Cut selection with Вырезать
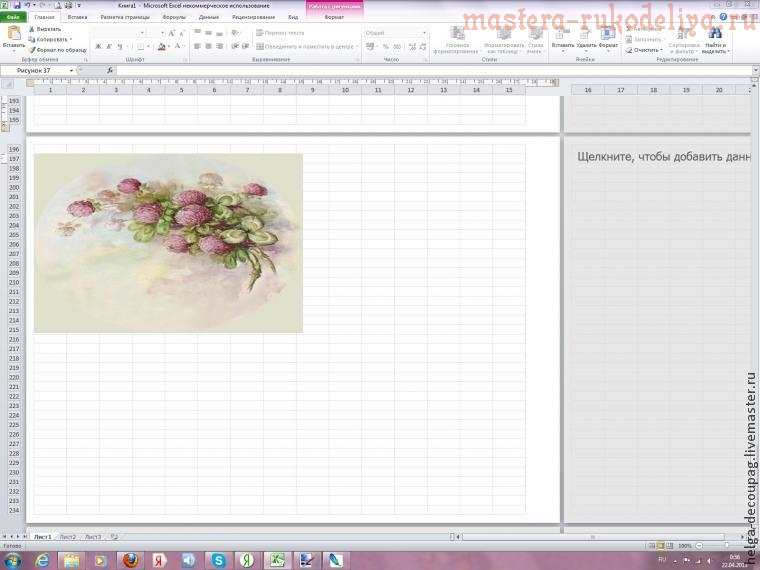 45,29
